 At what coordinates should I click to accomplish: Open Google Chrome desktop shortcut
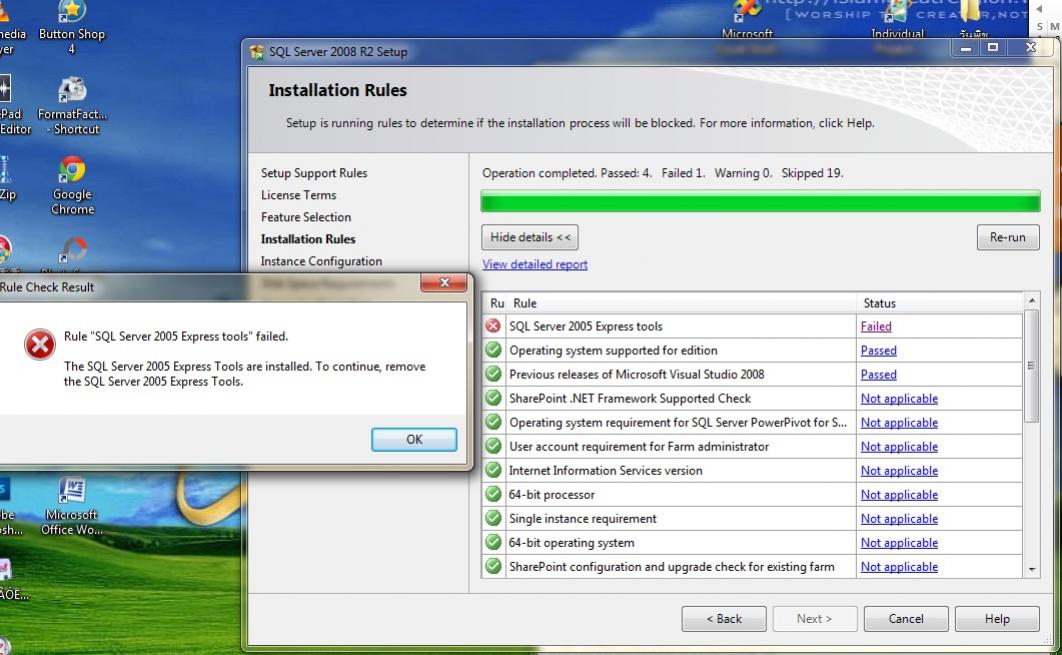72,186
